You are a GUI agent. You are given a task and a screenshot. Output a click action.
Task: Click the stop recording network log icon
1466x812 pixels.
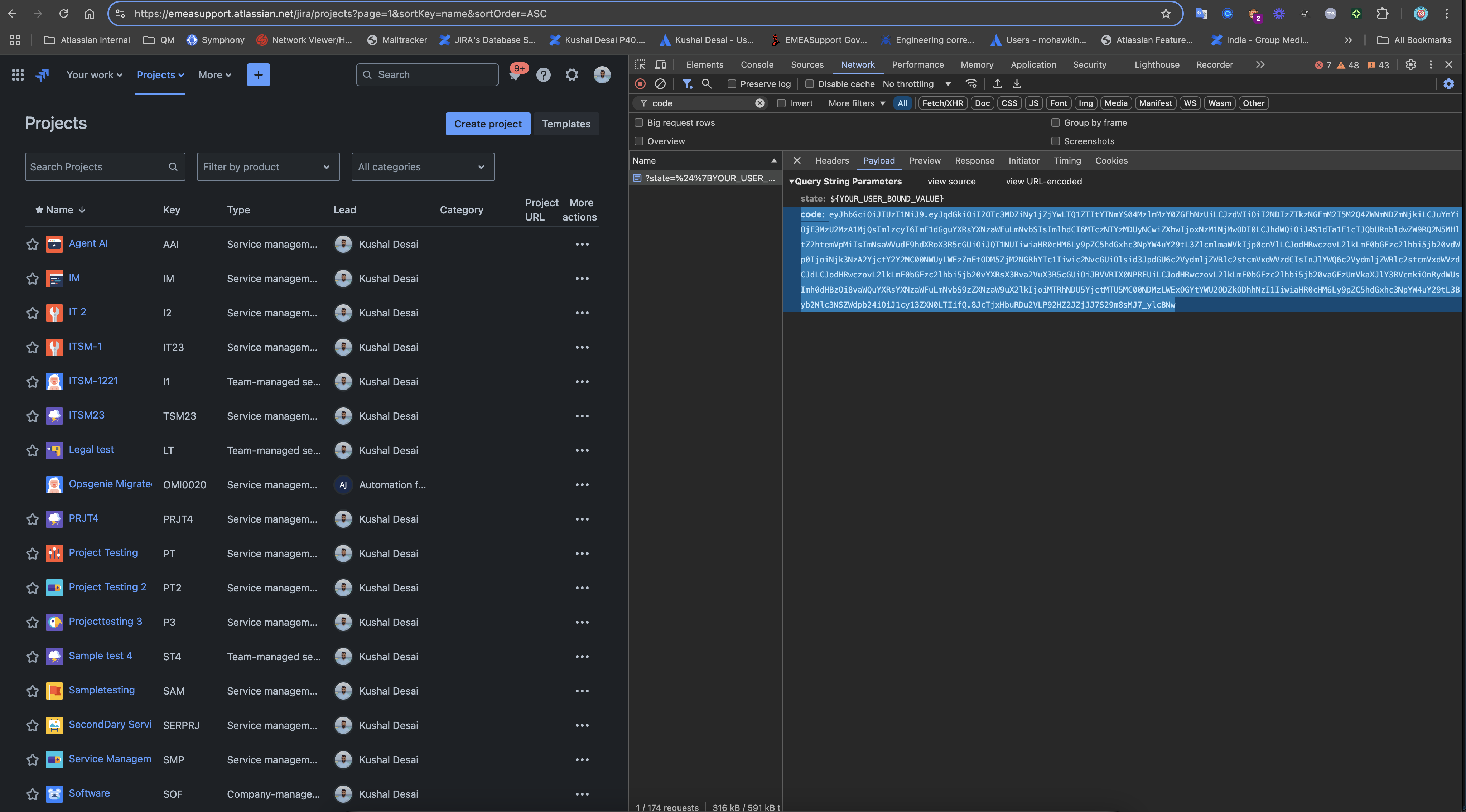[x=640, y=84]
